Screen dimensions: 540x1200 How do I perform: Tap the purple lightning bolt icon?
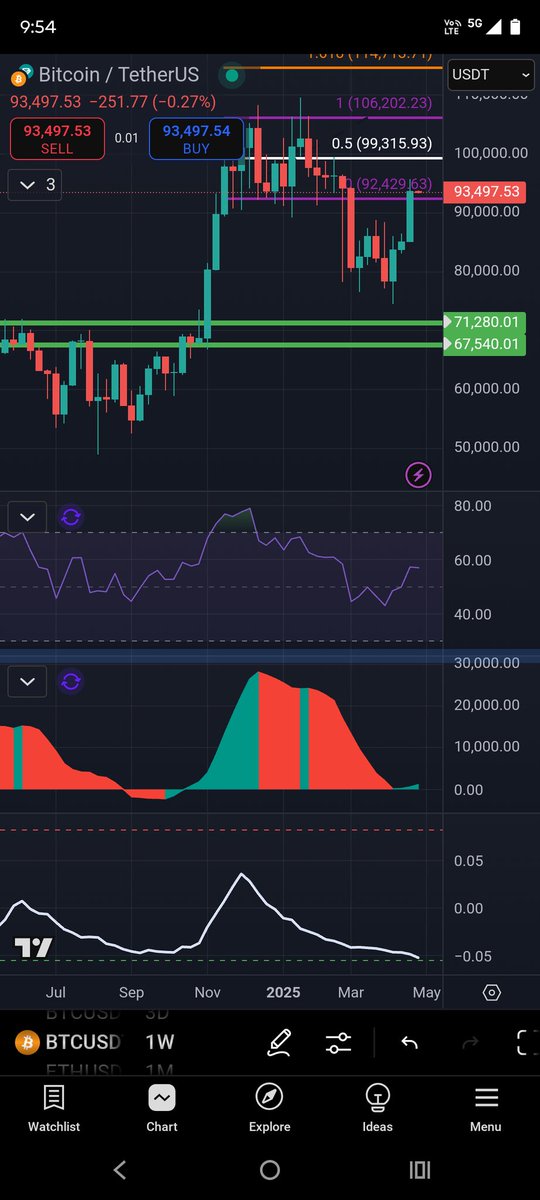418,475
